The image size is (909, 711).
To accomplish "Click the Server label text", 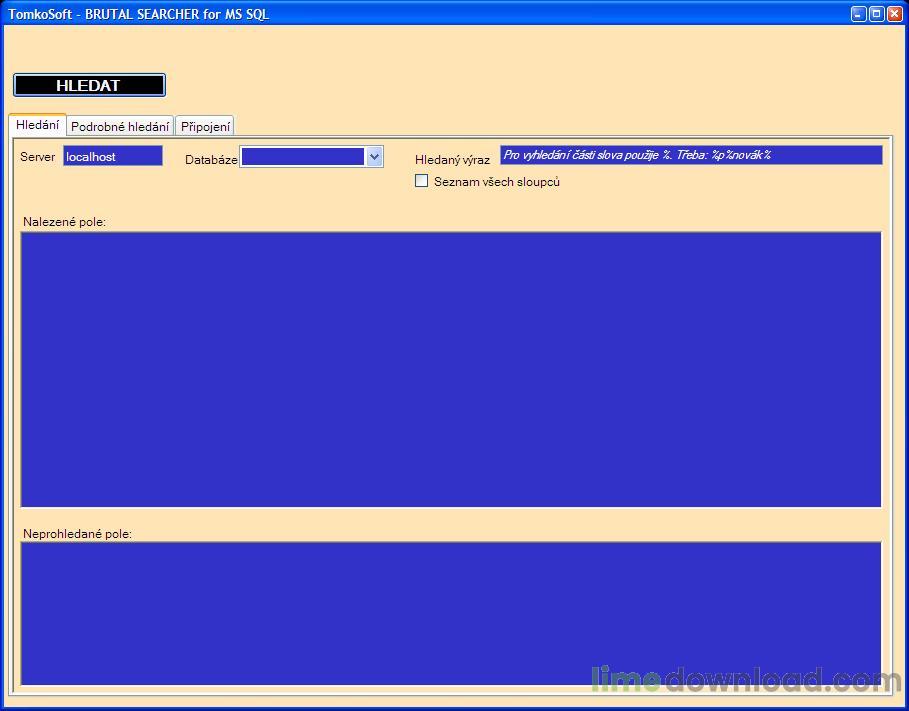I will pos(38,157).
